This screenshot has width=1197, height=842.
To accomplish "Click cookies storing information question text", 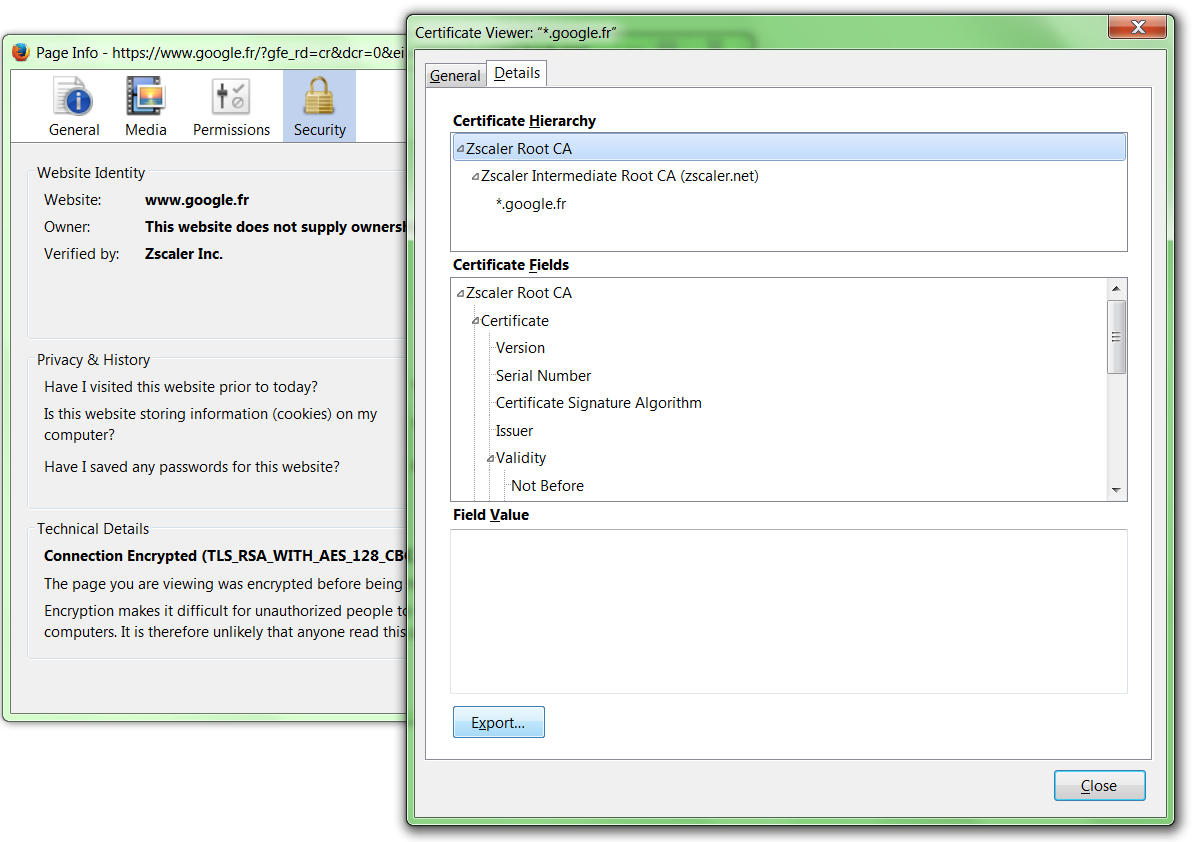I will tap(211, 424).
